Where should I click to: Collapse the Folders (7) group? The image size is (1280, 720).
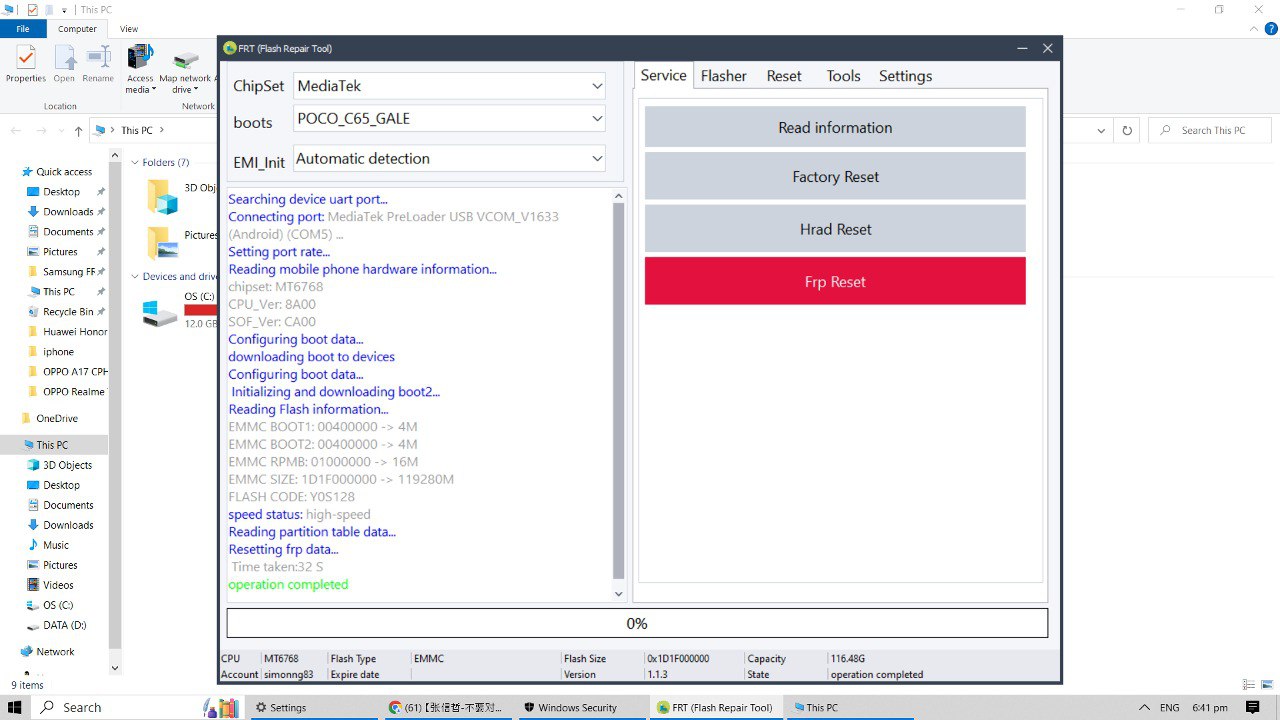point(135,162)
